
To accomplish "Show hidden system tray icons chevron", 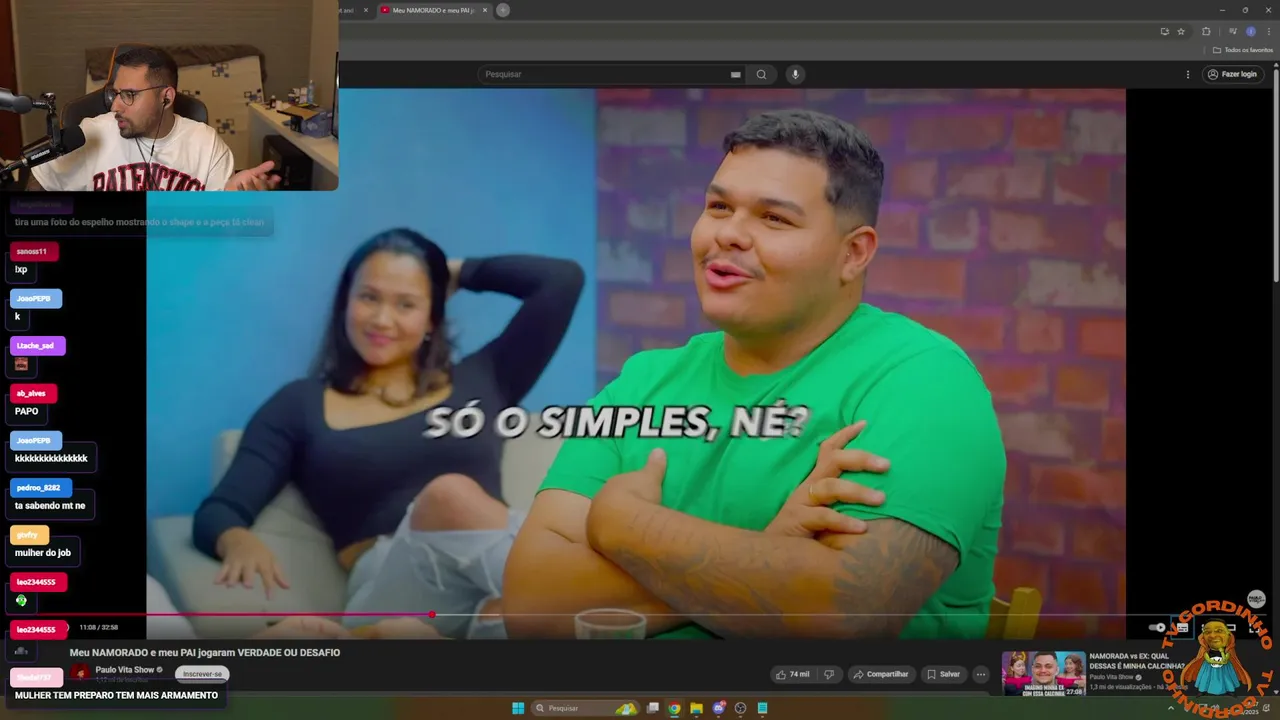I will pyautogui.click(x=1171, y=708).
